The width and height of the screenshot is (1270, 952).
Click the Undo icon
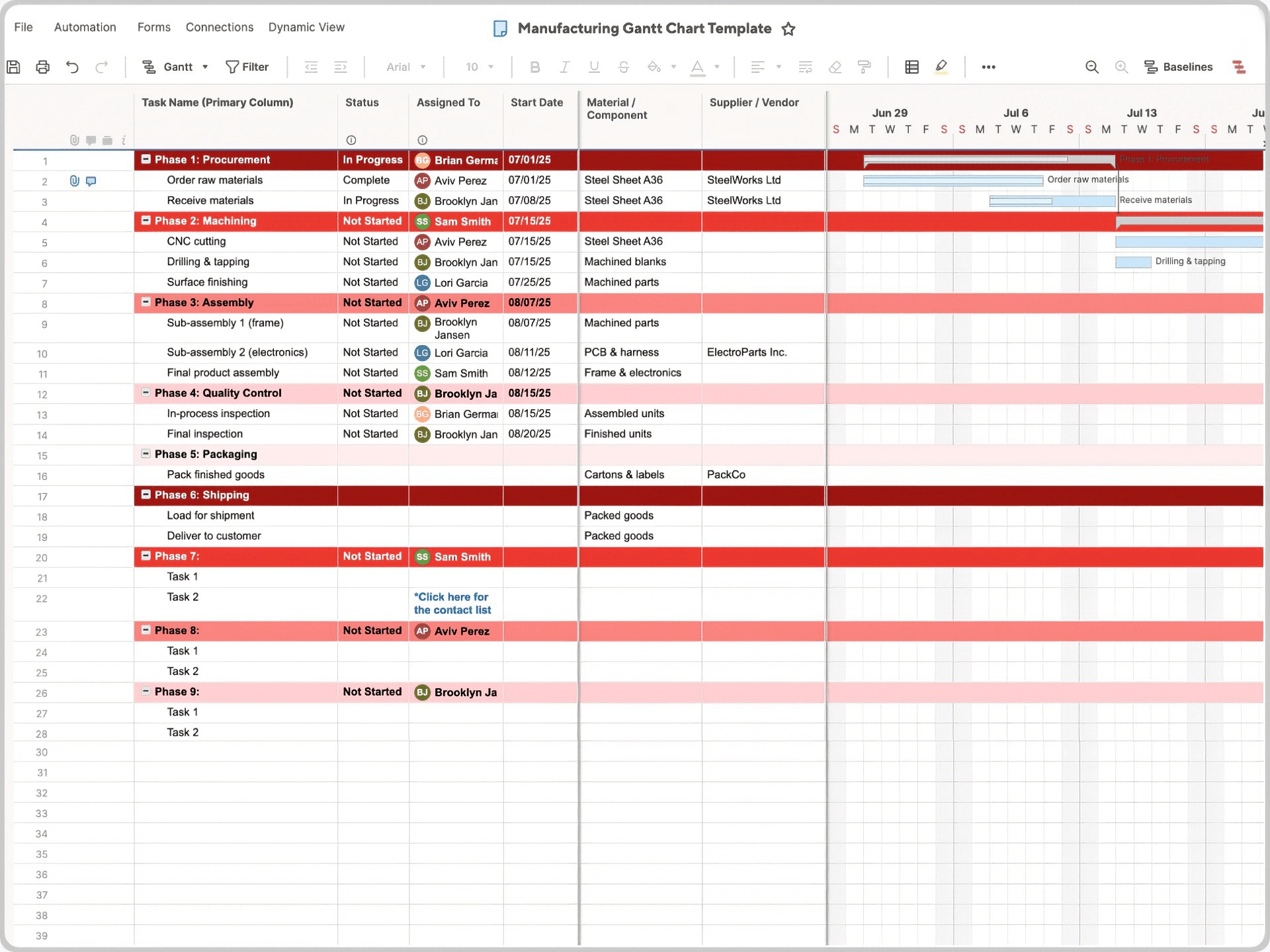coord(72,67)
